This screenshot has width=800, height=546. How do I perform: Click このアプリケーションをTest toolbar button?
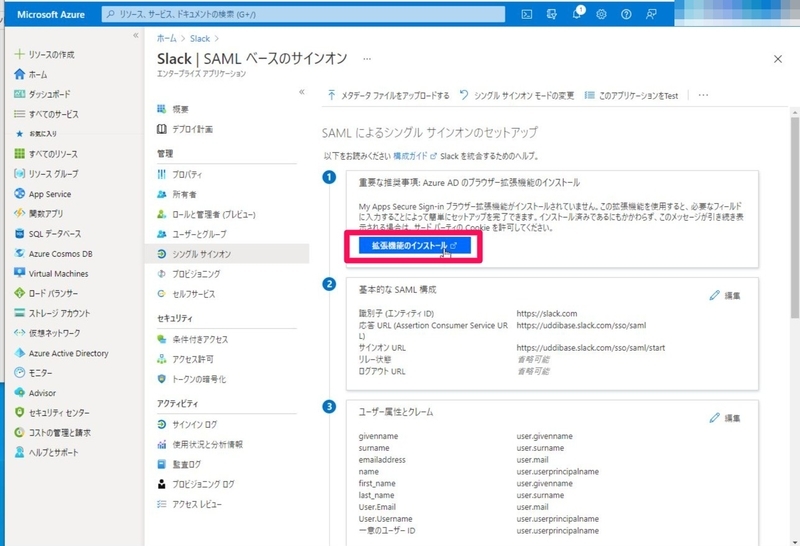pos(632,95)
